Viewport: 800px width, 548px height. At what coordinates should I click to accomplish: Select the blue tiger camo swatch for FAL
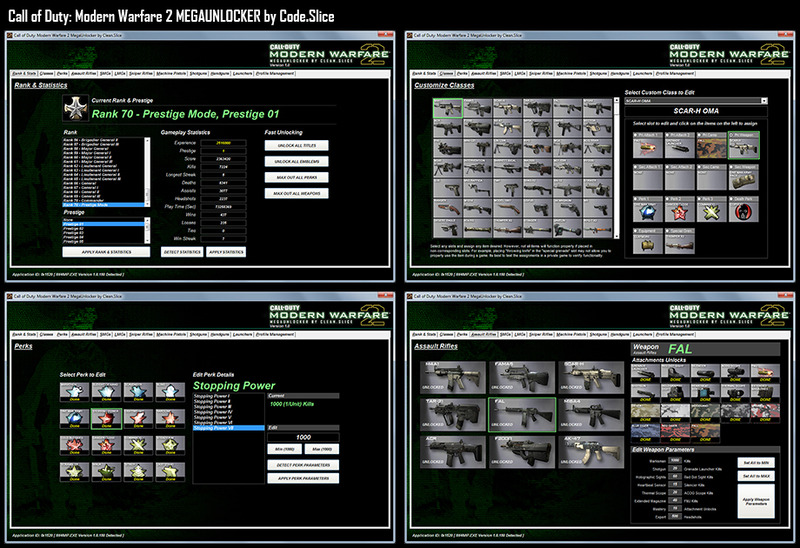(x=645, y=433)
